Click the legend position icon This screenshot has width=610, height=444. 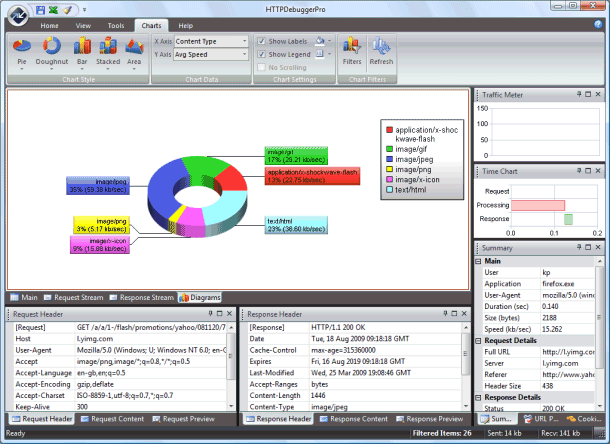pyautogui.click(x=320, y=54)
